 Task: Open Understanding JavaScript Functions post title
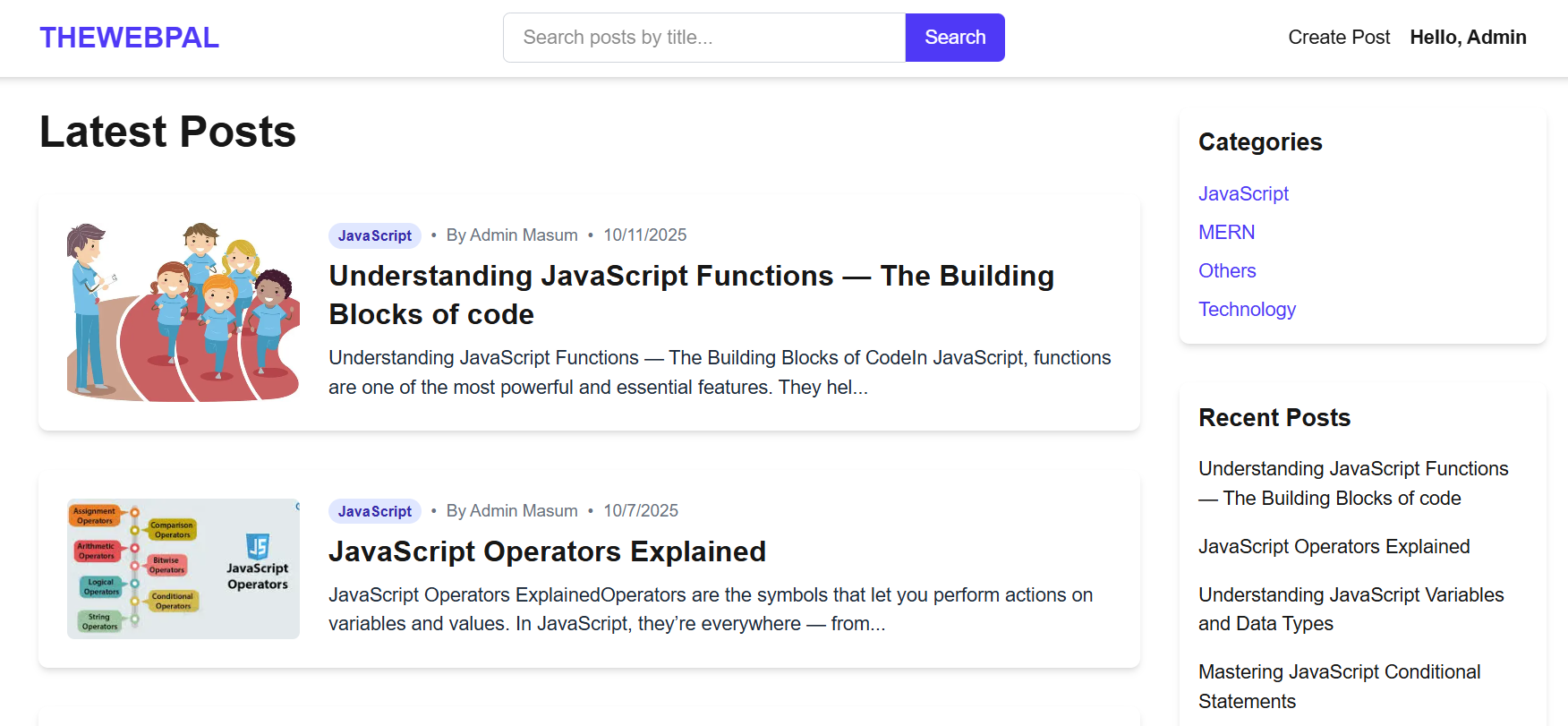[691, 295]
